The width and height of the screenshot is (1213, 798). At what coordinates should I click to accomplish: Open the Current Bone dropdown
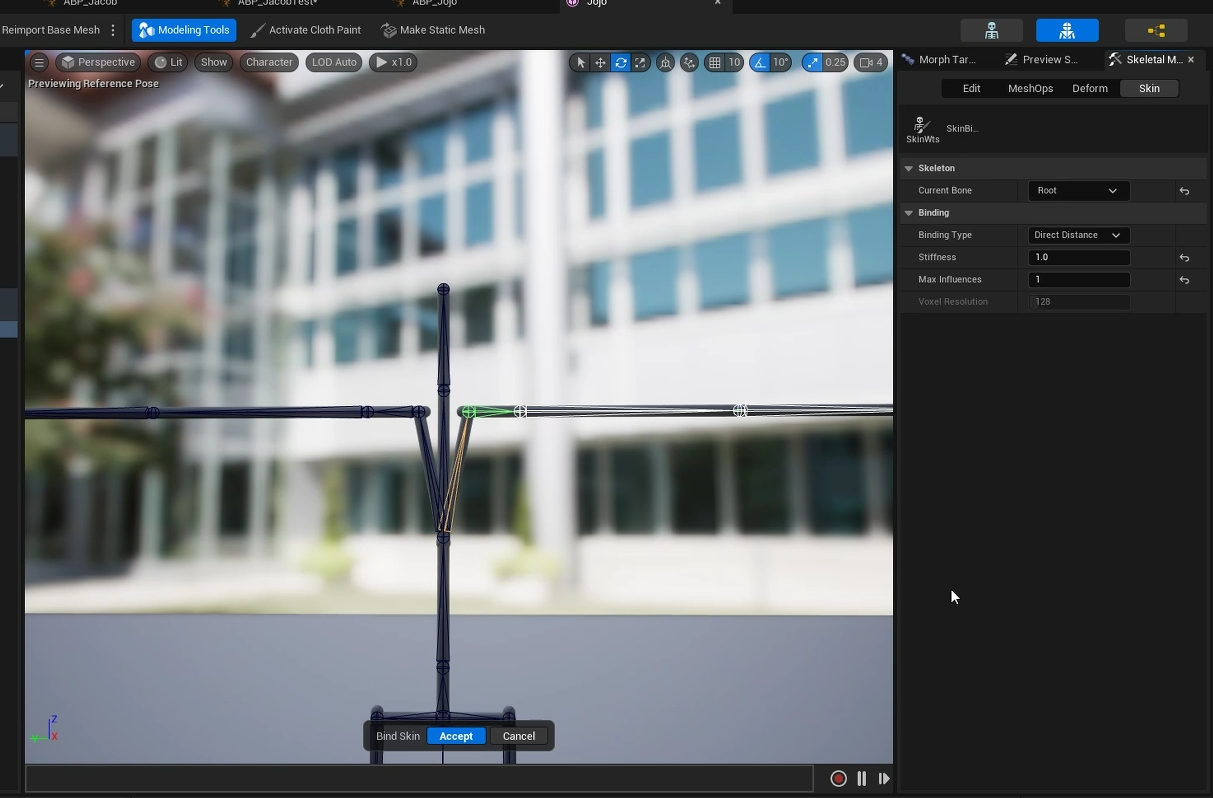(x=1078, y=190)
